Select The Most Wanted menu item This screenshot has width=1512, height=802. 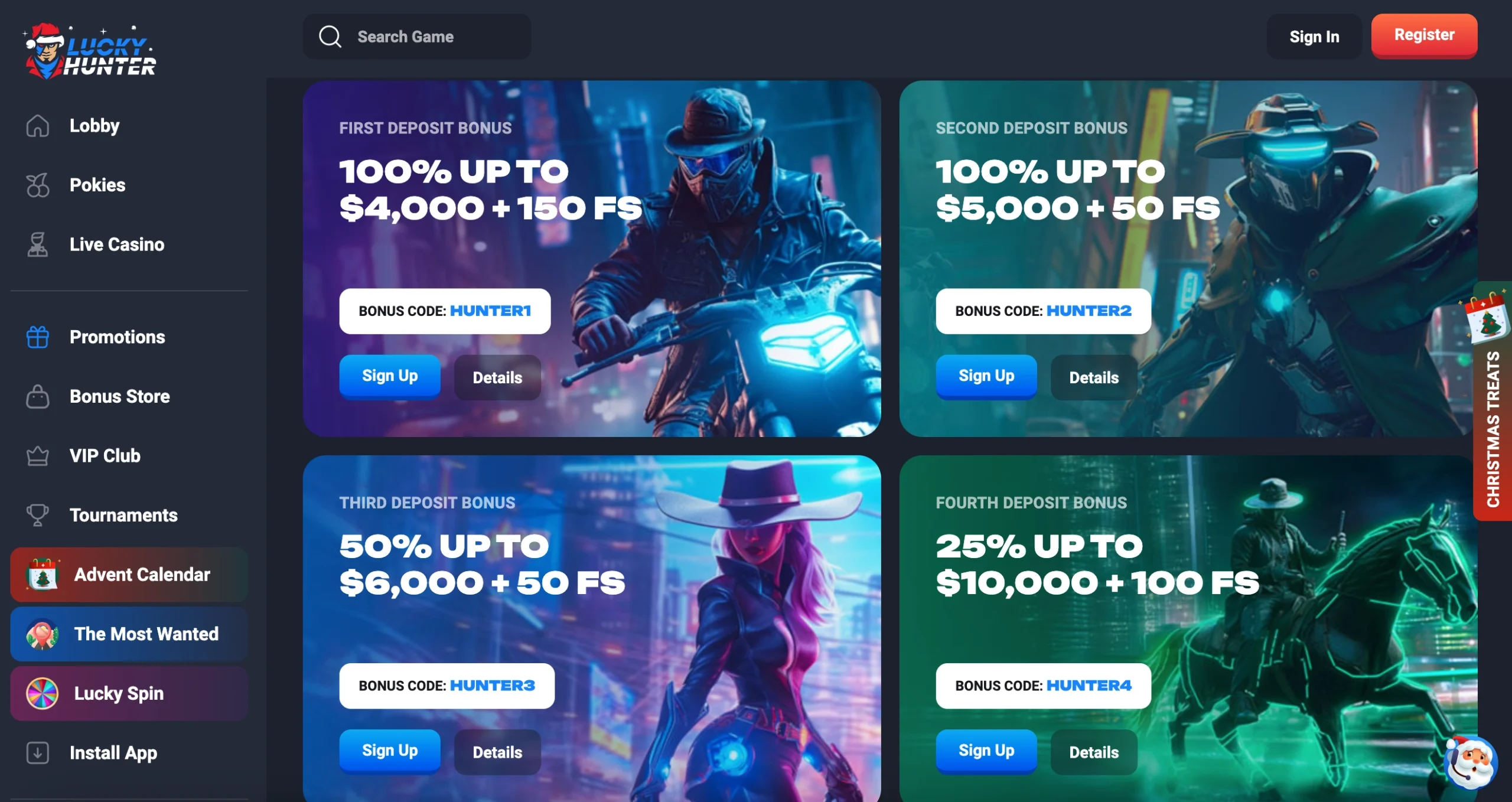point(129,634)
